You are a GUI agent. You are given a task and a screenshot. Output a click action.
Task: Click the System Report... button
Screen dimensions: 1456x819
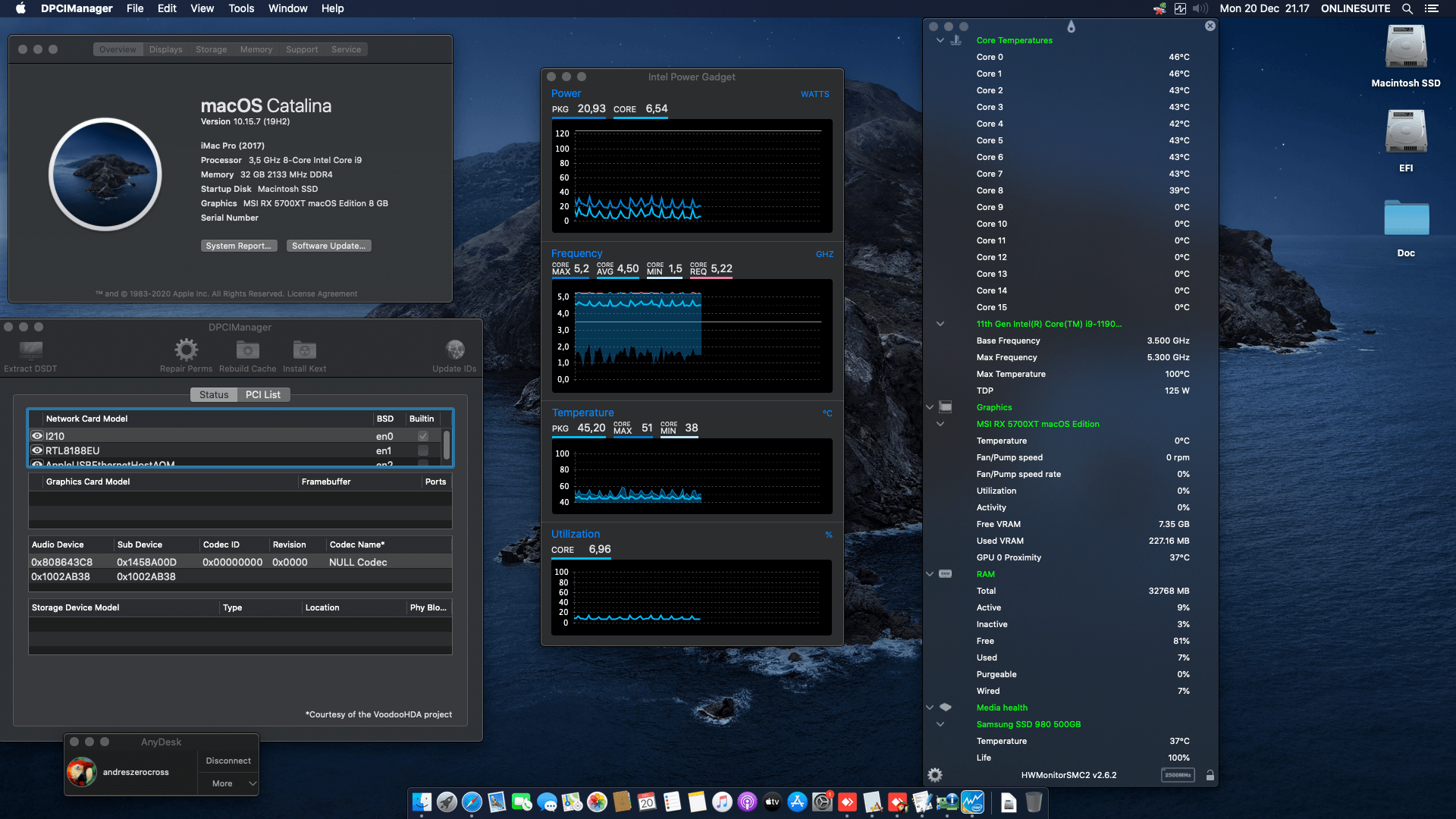[239, 246]
